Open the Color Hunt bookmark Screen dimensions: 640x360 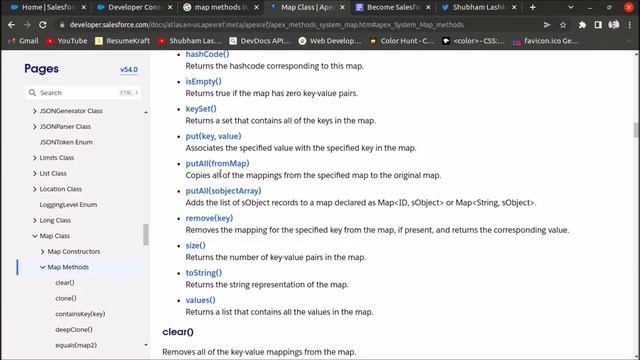tap(402, 41)
